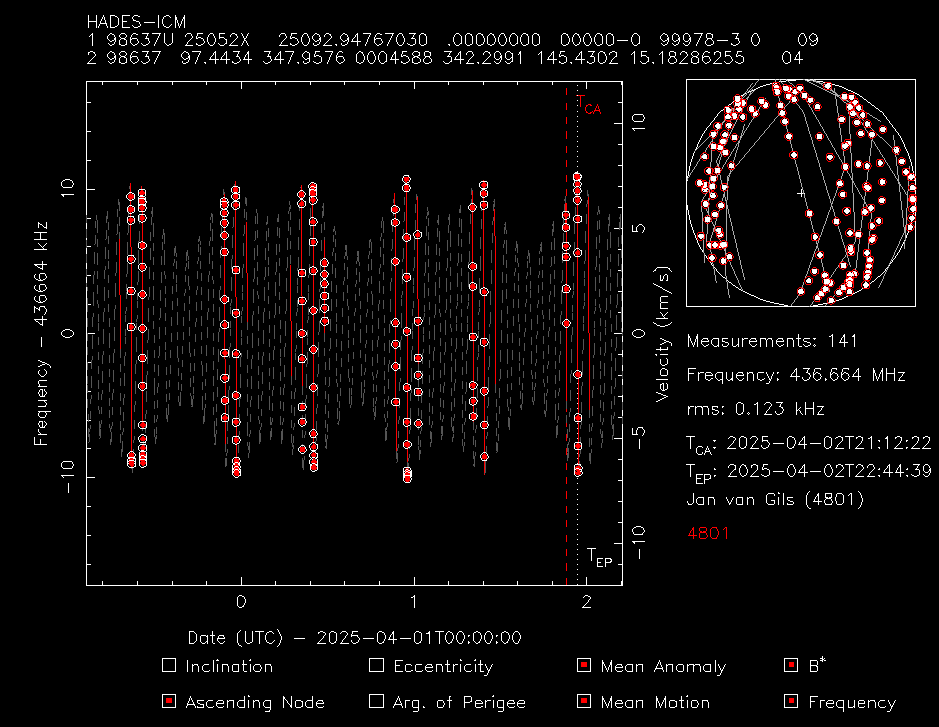Enable the Inclination fit checkbox
The width and height of the screenshot is (939, 727).
point(169,666)
